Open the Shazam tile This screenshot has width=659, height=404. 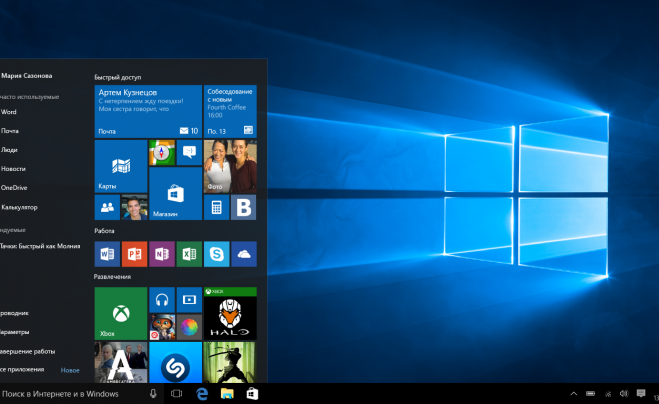tap(174, 362)
